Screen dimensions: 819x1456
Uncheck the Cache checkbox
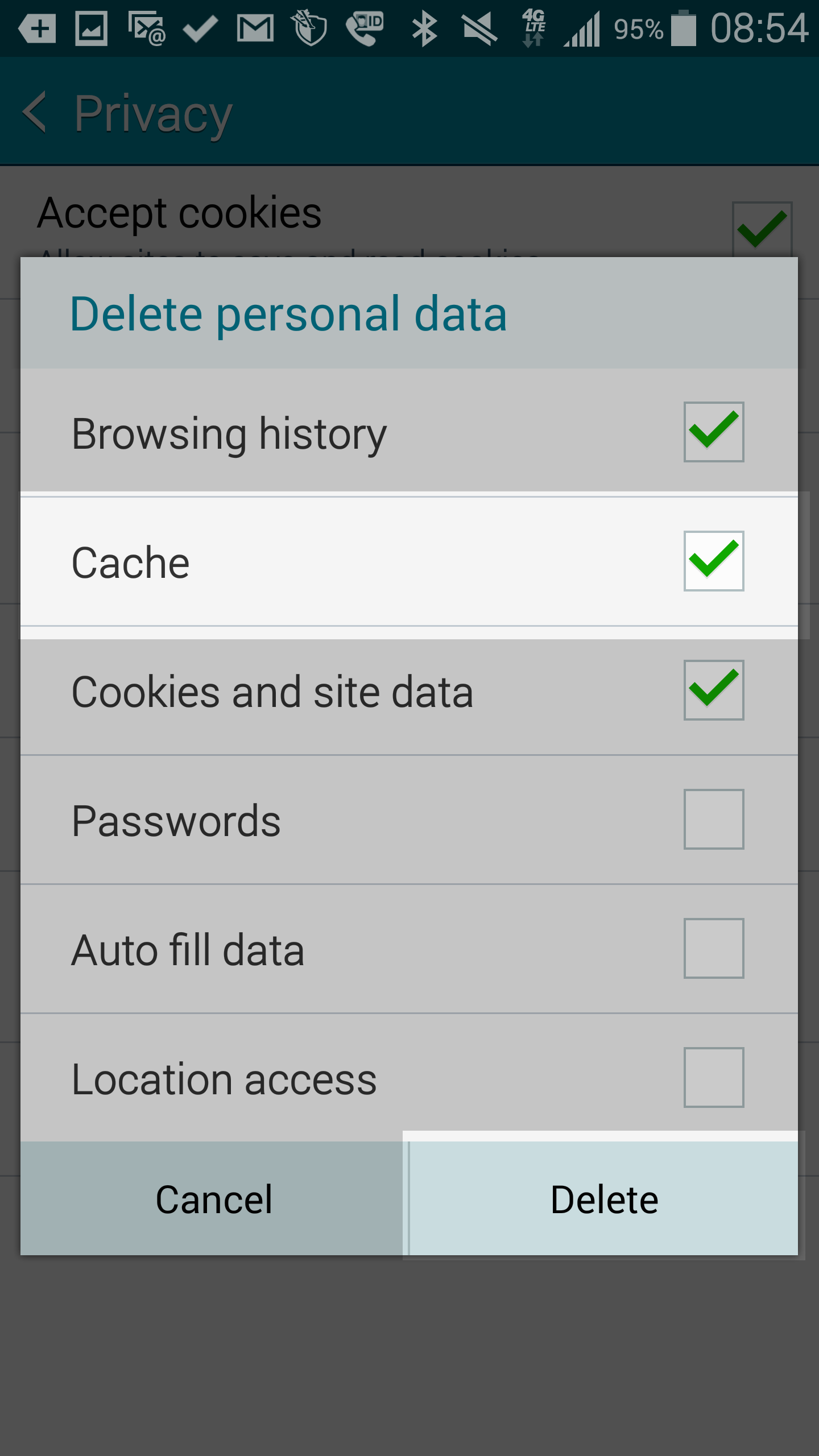click(713, 561)
